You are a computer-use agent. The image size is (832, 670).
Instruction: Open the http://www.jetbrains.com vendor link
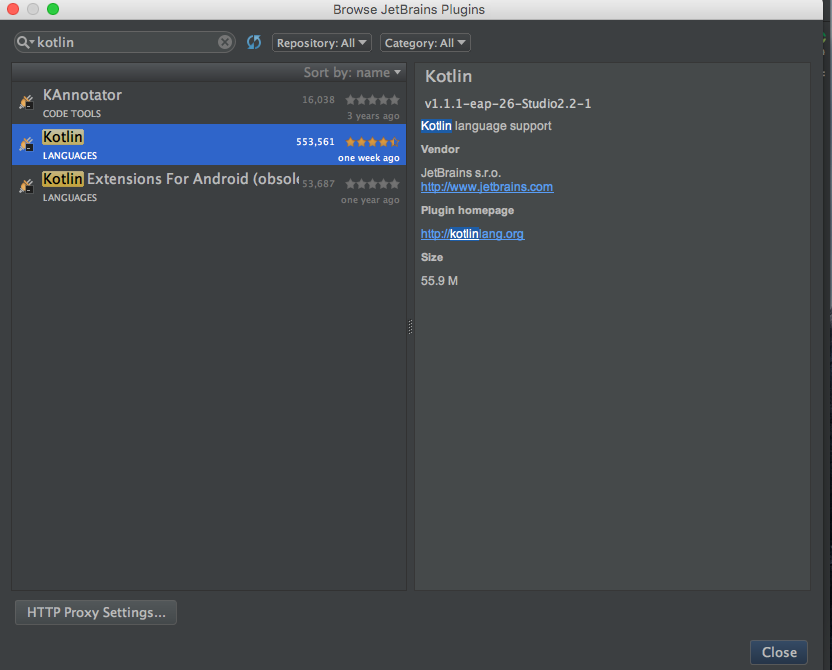click(487, 187)
